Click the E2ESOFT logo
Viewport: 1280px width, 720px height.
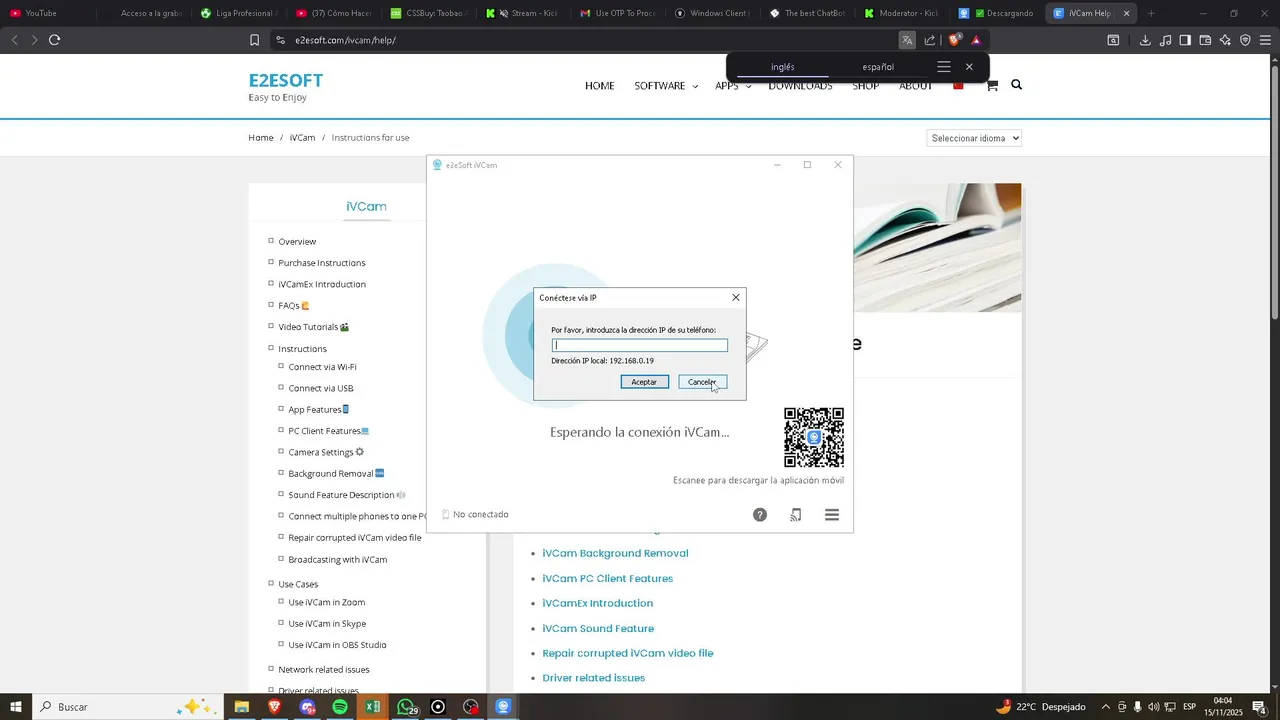point(286,81)
